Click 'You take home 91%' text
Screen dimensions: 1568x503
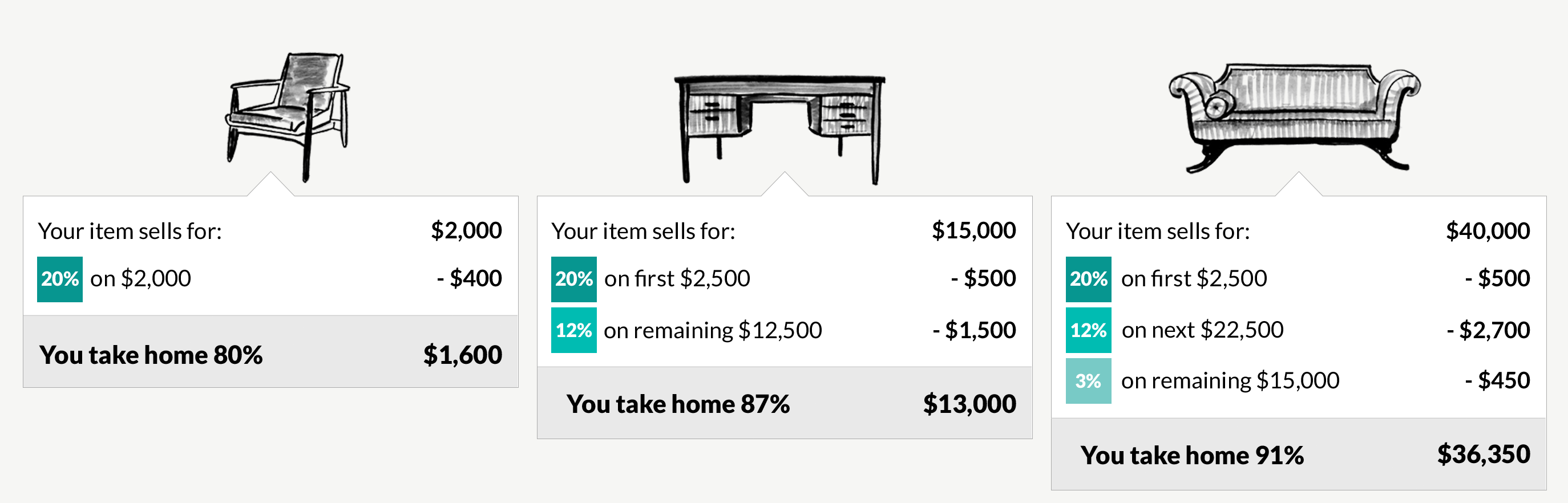click(1193, 456)
